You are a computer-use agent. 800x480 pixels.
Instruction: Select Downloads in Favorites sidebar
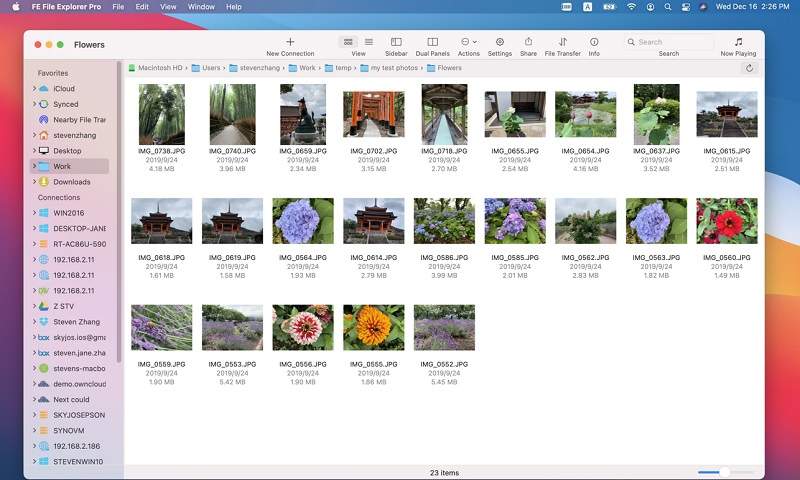pyautogui.click(x=71, y=182)
